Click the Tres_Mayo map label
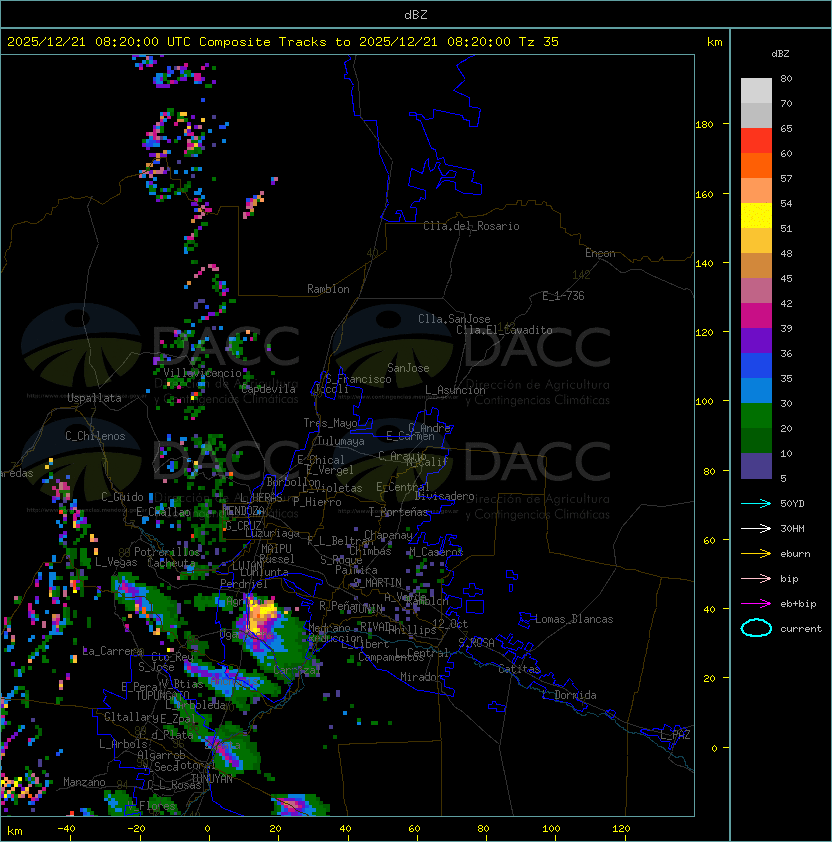832x842 pixels. [x=330, y=423]
